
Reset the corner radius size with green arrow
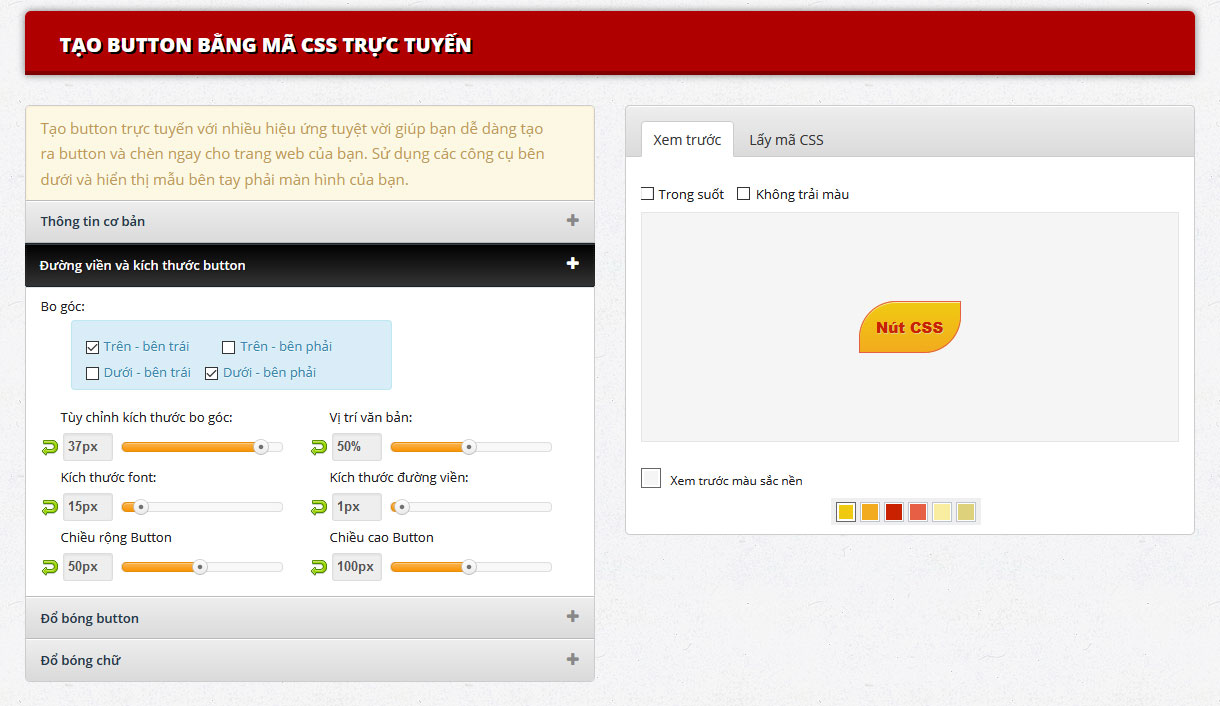coord(49,447)
